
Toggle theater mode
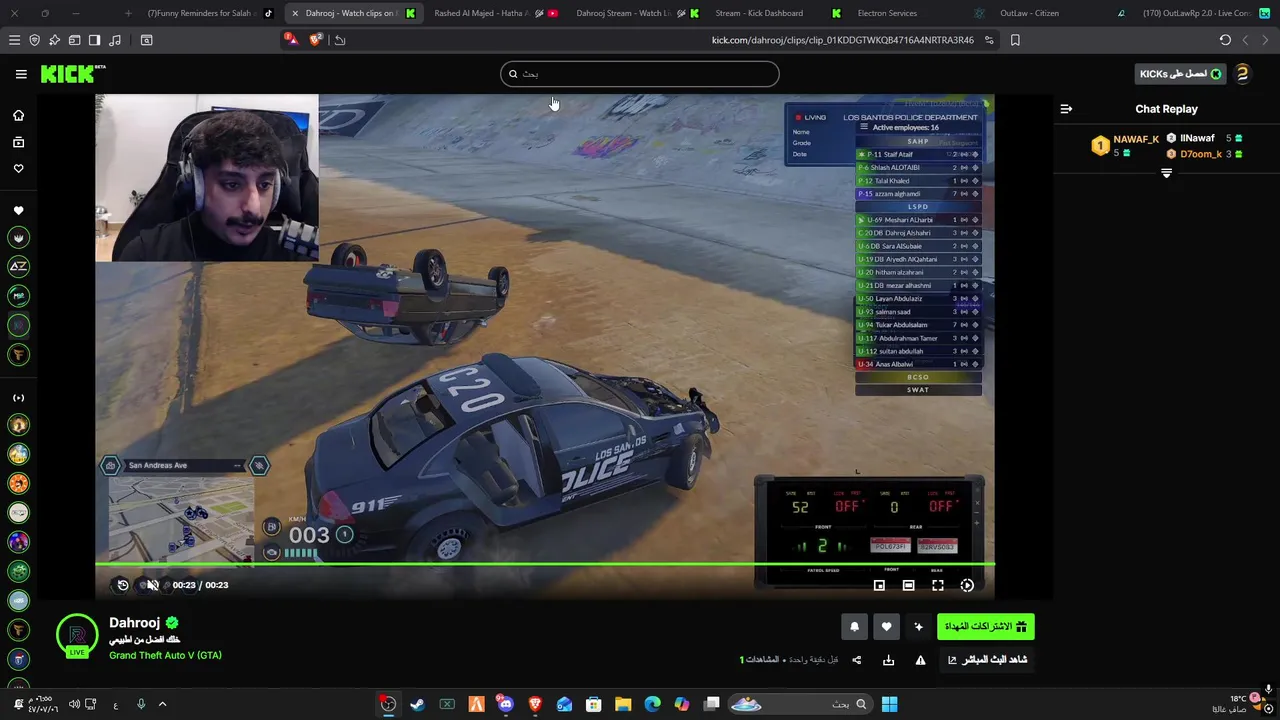coord(908,585)
